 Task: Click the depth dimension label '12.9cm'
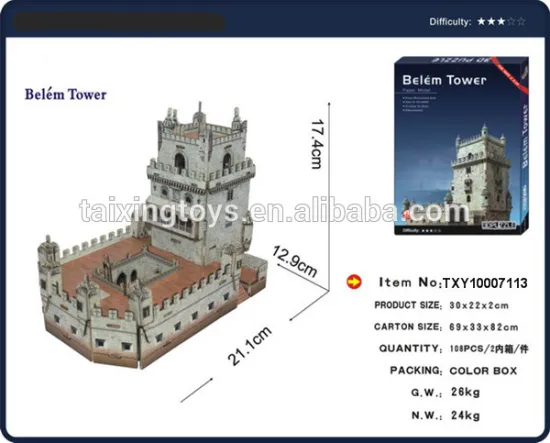click(295, 262)
